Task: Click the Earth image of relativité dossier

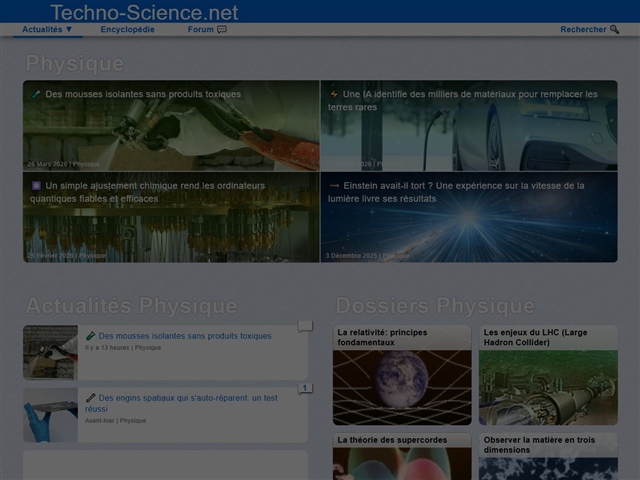Action: [402, 387]
